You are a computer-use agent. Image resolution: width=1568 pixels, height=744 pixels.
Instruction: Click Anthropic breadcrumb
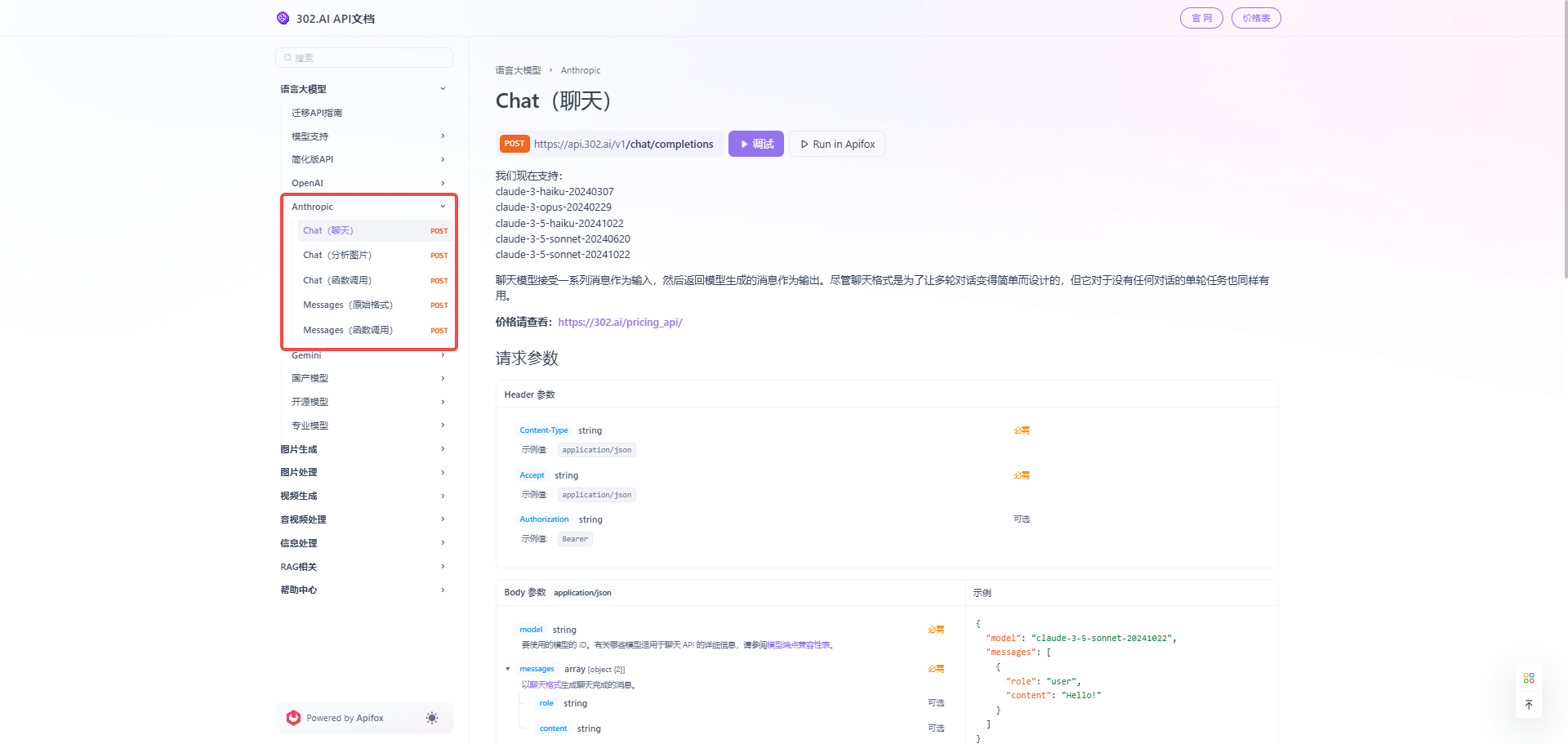581,70
